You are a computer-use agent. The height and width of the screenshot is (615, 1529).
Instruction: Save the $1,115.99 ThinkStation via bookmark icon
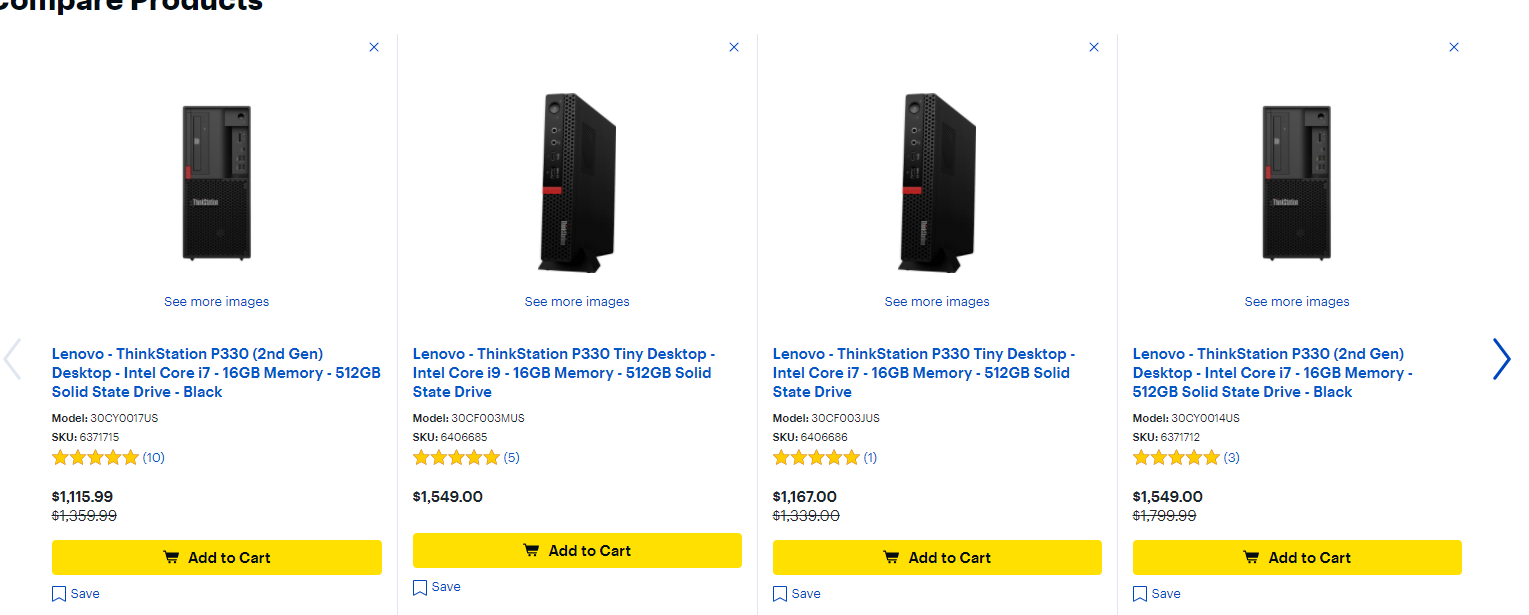[x=76, y=594]
